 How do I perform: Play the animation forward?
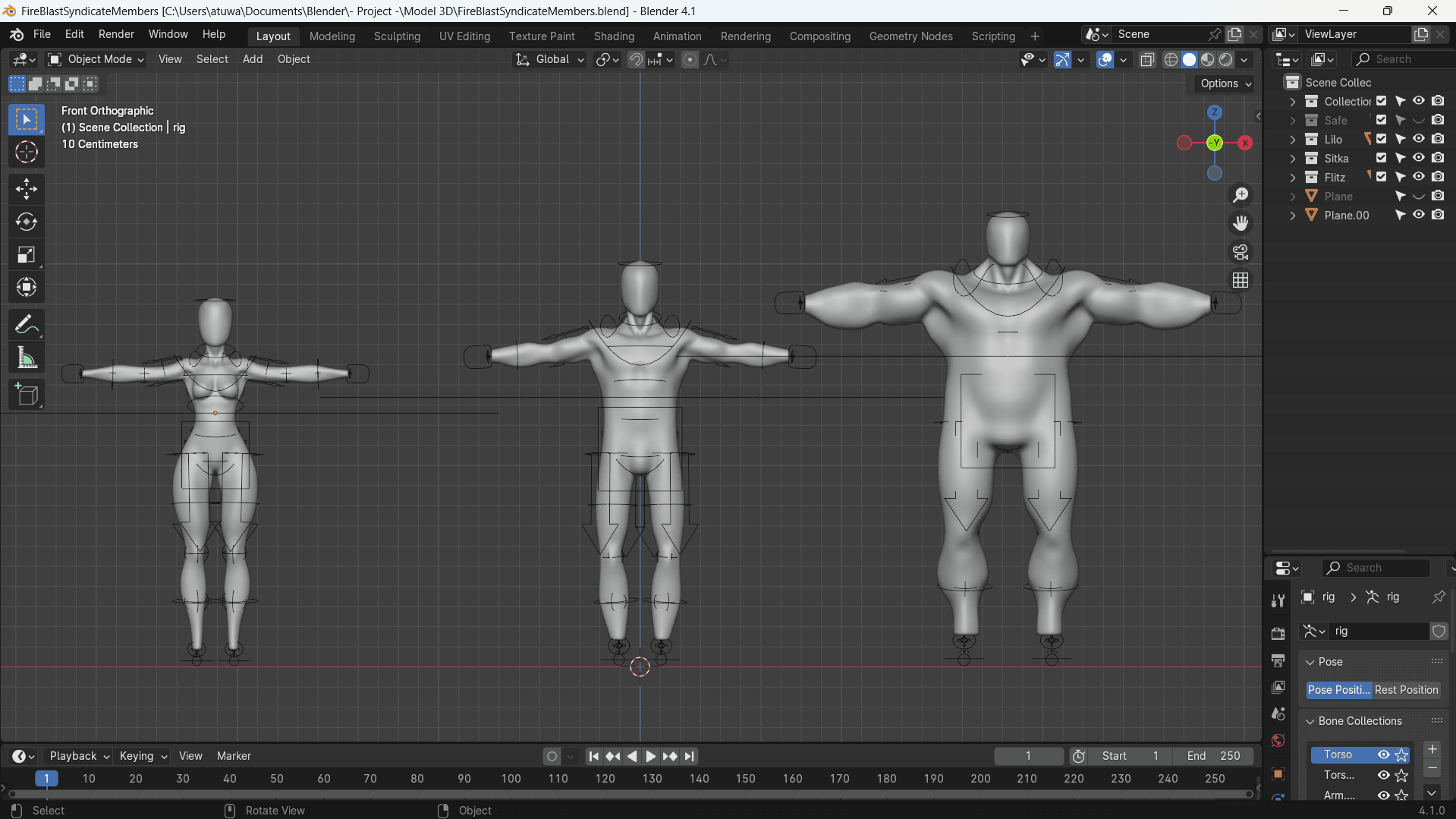coord(651,756)
